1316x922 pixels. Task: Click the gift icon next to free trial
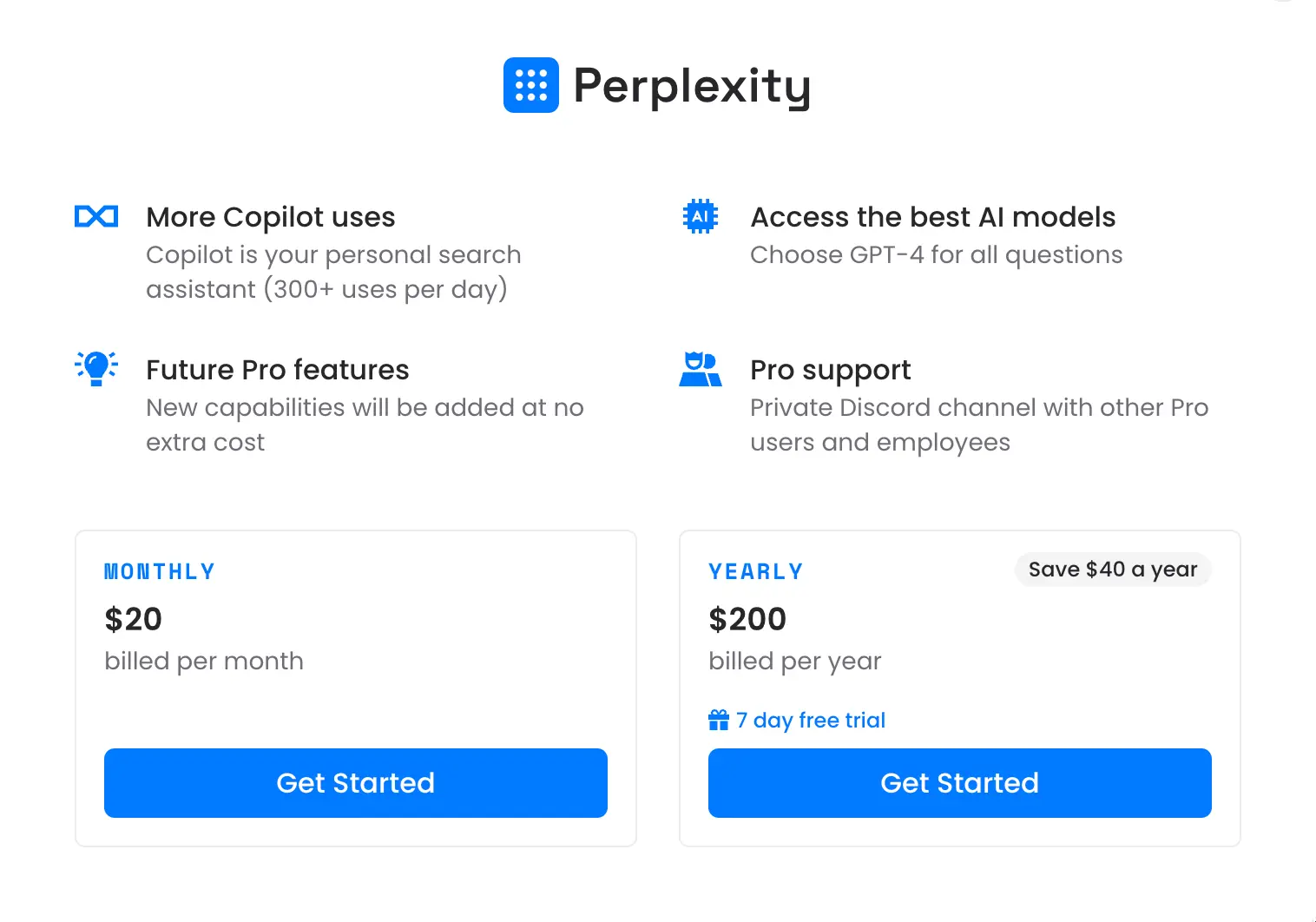tap(718, 720)
